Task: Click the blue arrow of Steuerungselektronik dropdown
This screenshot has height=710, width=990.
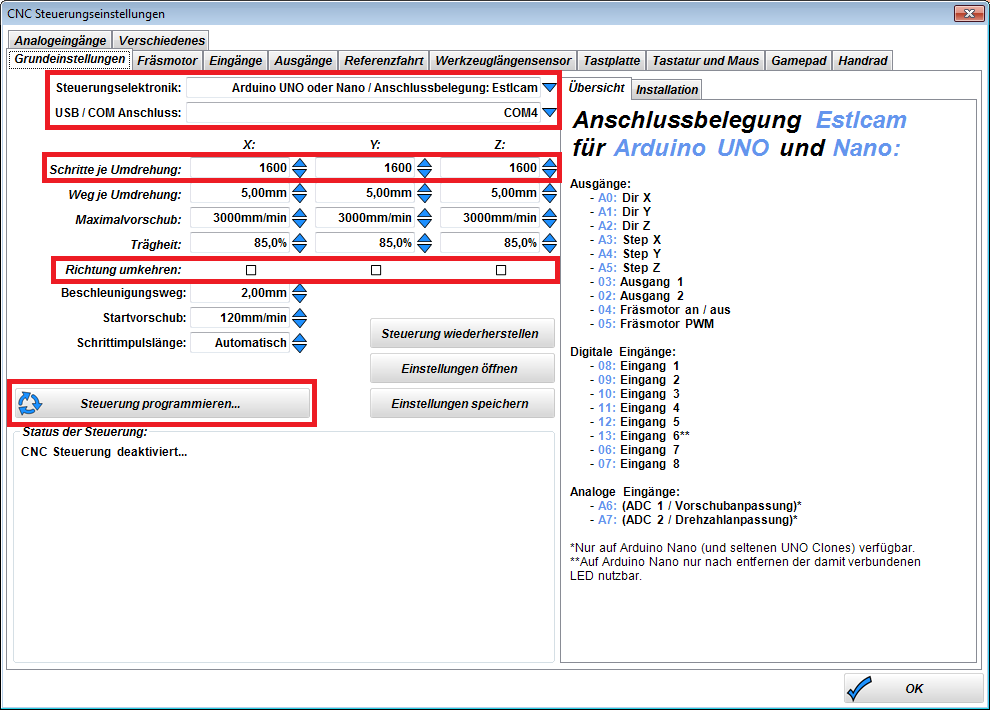Action: click(x=546, y=86)
